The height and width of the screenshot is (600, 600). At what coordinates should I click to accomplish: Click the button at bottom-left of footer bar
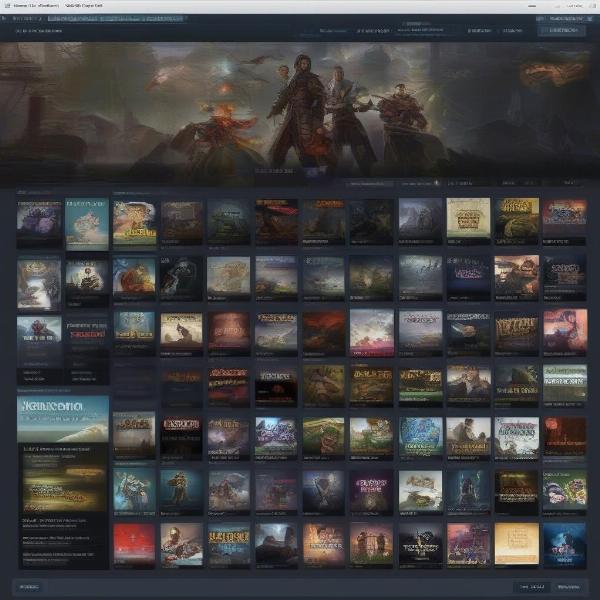coord(29,587)
